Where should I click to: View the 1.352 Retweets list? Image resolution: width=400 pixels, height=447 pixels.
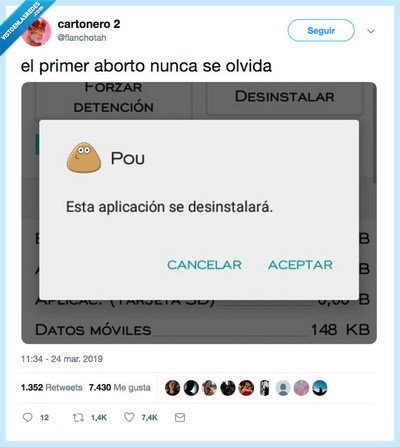tap(52, 388)
